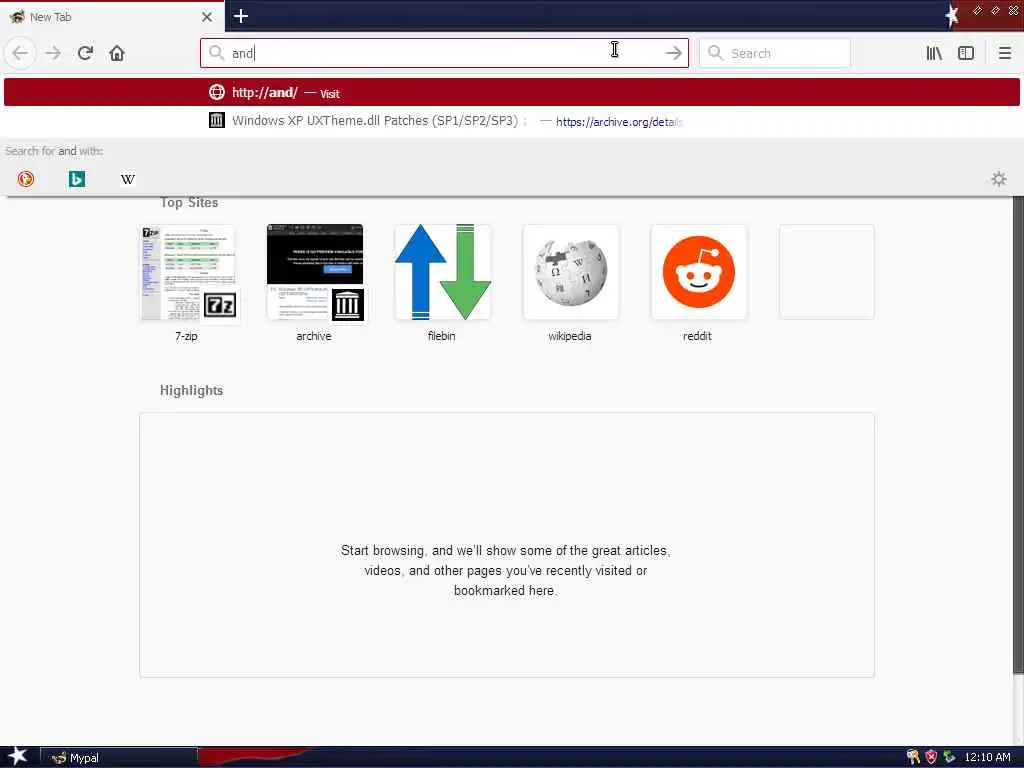Viewport: 1024px width, 768px height.
Task: Reload the current page
Action: 85,53
